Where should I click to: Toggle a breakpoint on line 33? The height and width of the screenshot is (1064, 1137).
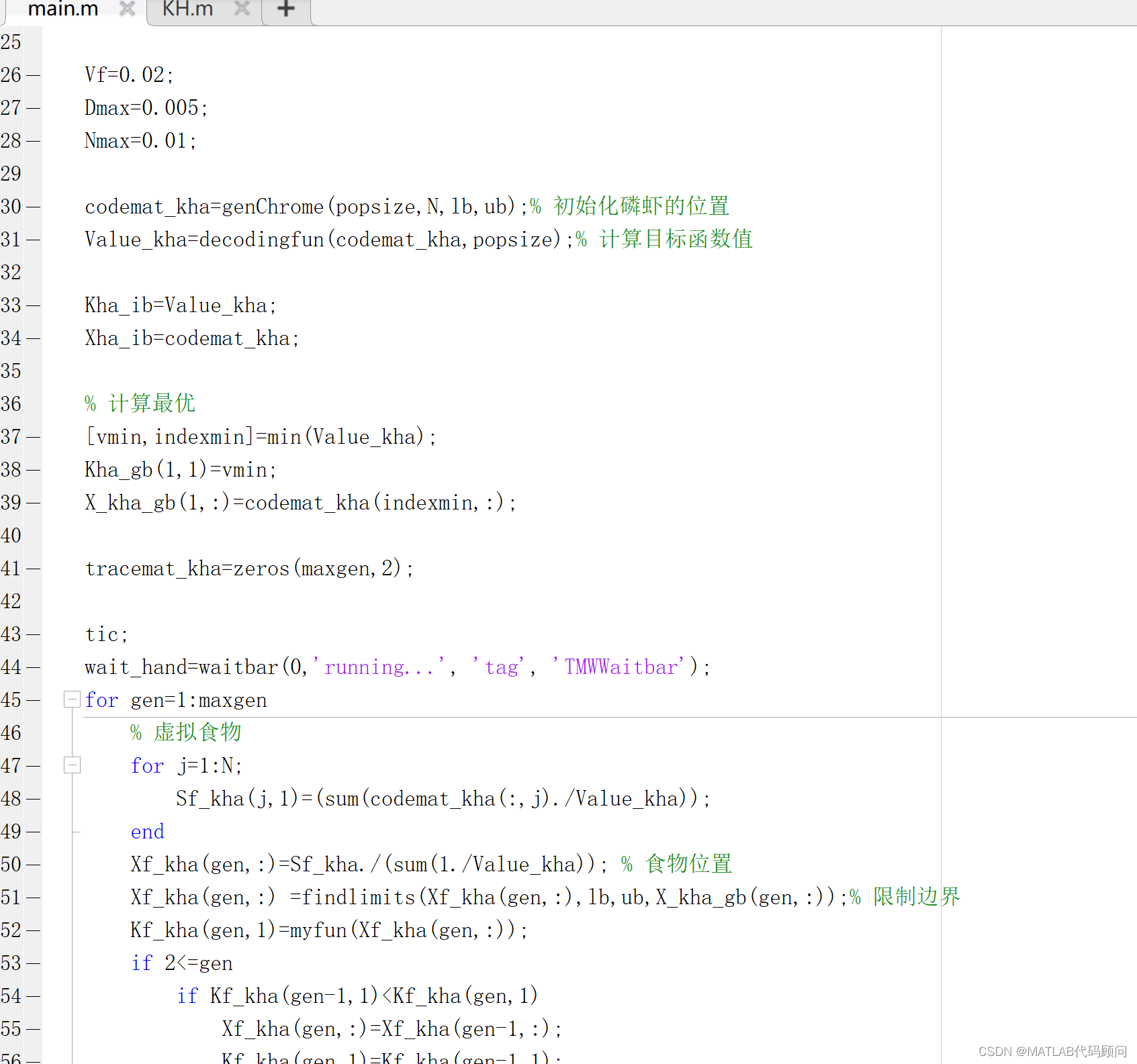[34, 305]
